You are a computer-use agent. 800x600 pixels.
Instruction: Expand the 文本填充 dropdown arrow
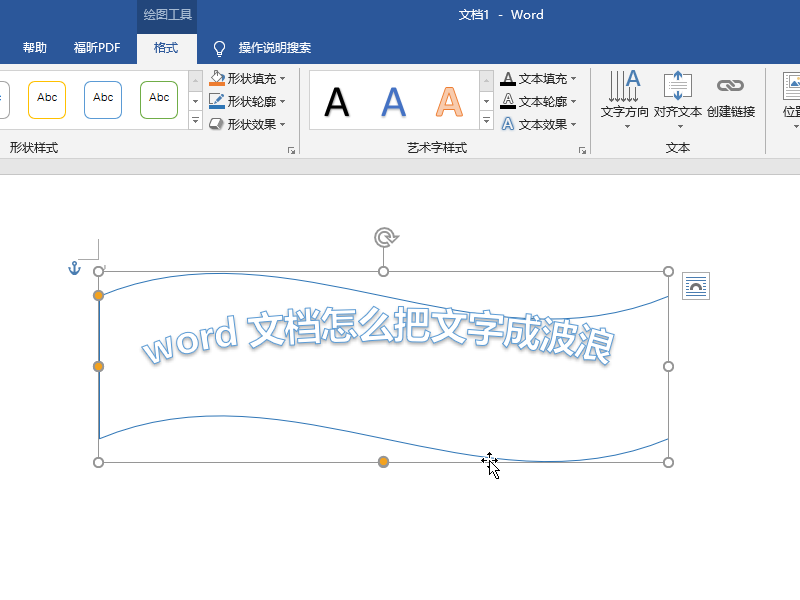pyautogui.click(x=574, y=79)
